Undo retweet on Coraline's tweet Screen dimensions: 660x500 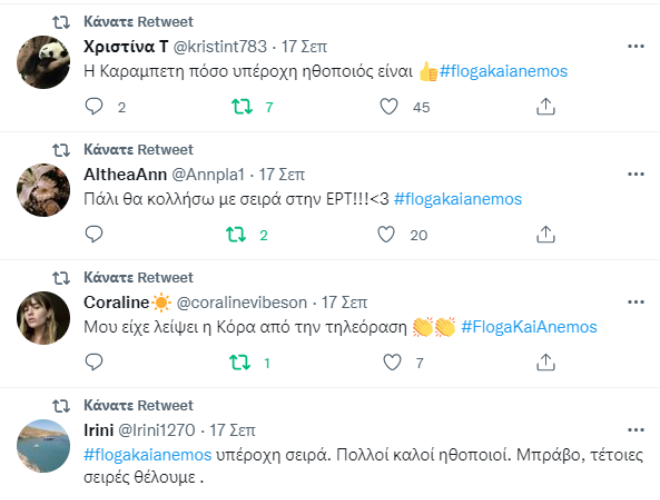click(240, 362)
